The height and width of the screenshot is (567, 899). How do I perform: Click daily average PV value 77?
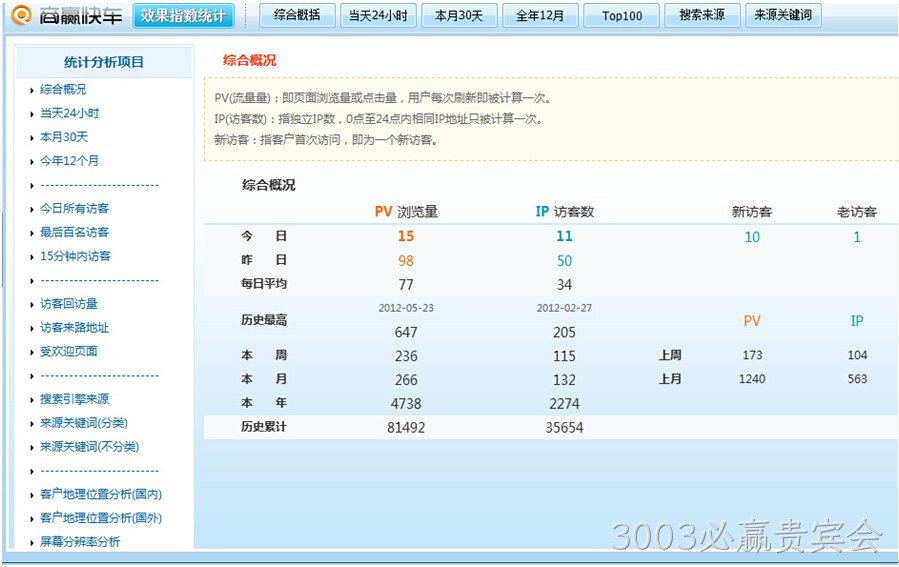(406, 285)
